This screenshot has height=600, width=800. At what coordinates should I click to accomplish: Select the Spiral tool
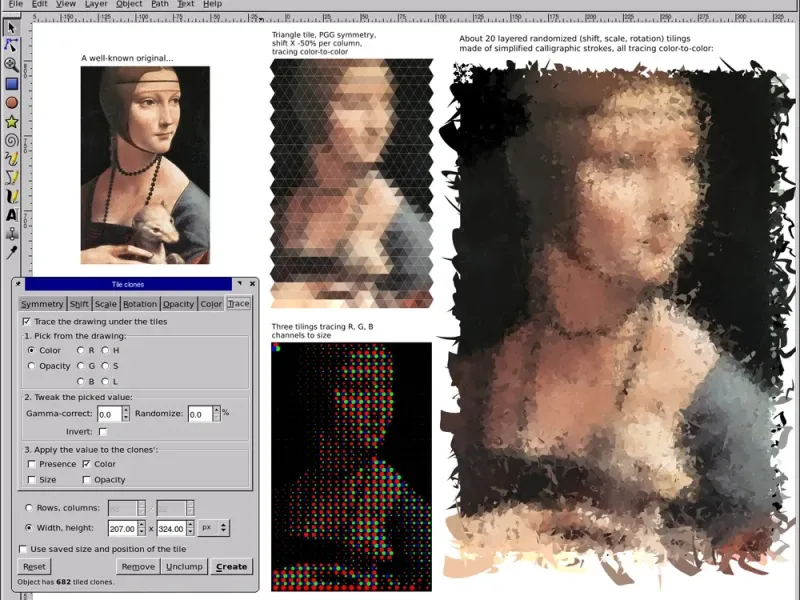coord(11,140)
